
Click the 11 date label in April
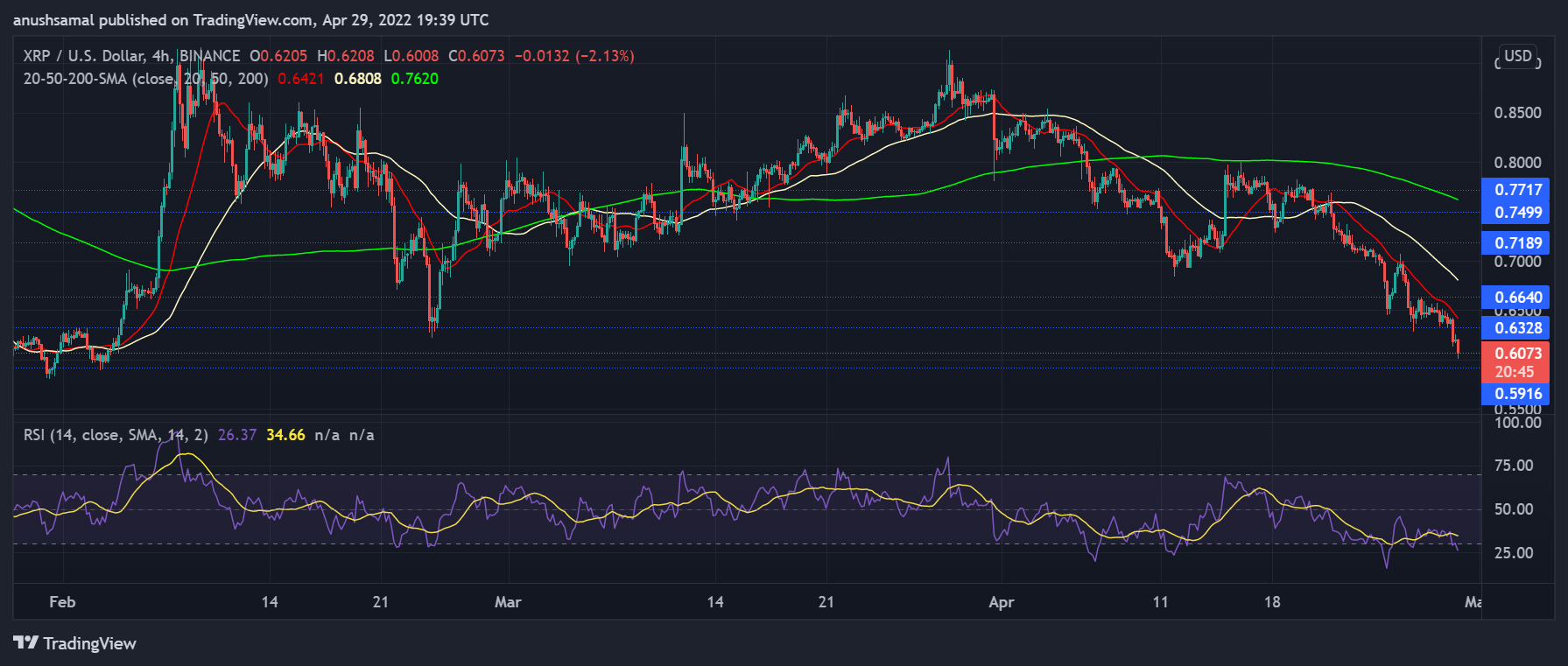[x=1160, y=602]
